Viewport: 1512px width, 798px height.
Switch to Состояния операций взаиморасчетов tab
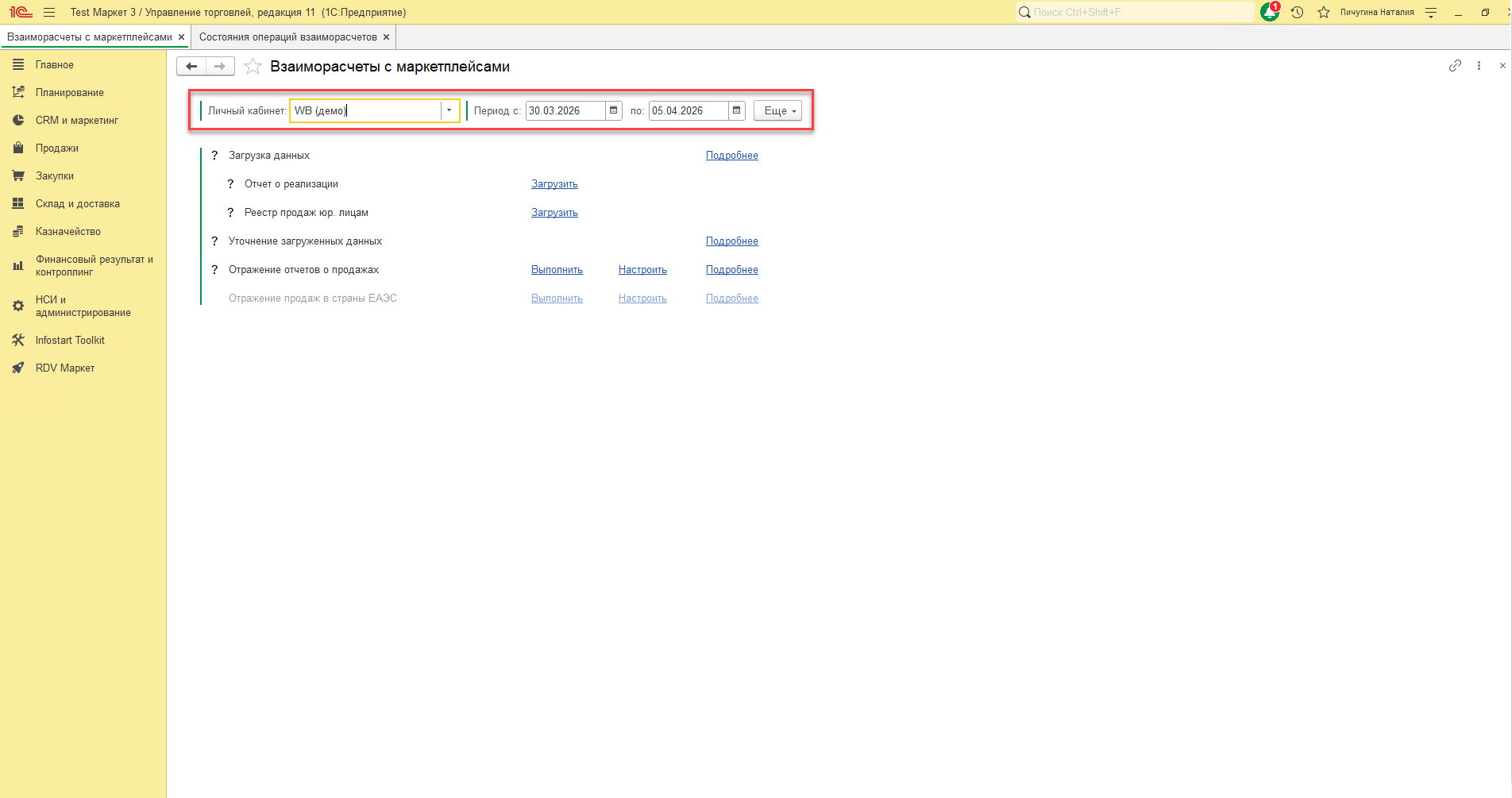288,37
